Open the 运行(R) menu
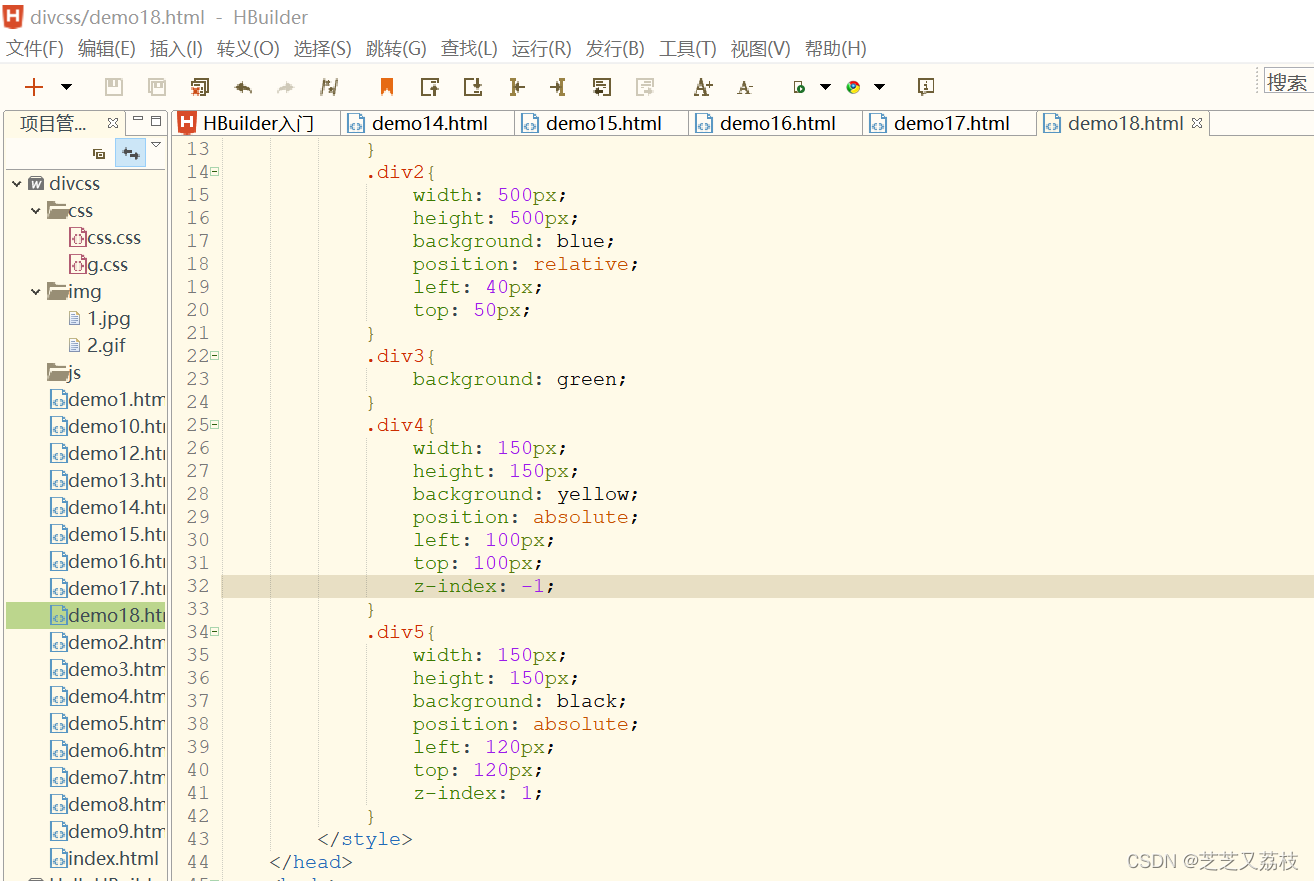The image size is (1314, 881). (x=541, y=48)
